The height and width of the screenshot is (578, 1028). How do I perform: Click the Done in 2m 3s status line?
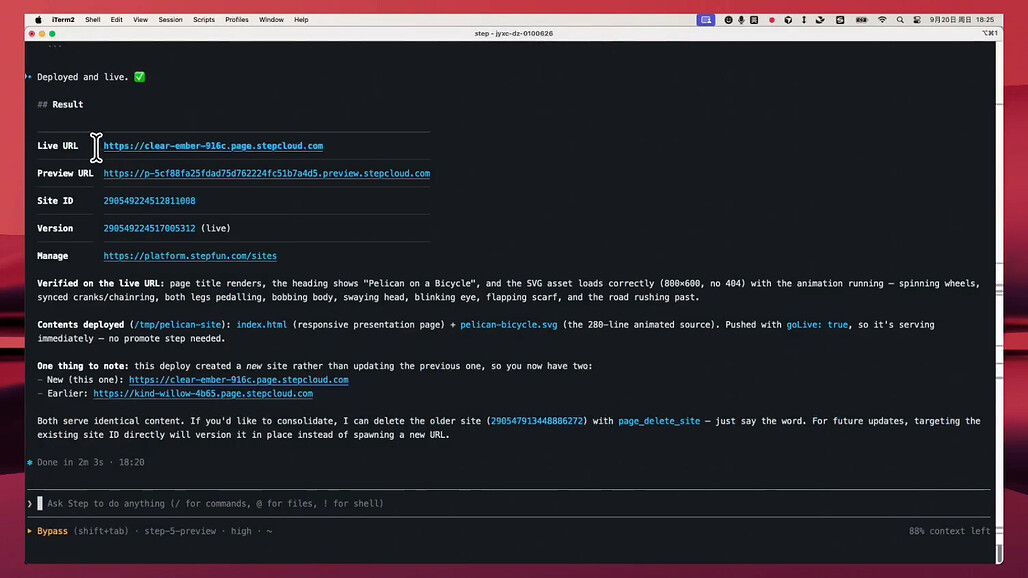click(x=90, y=462)
